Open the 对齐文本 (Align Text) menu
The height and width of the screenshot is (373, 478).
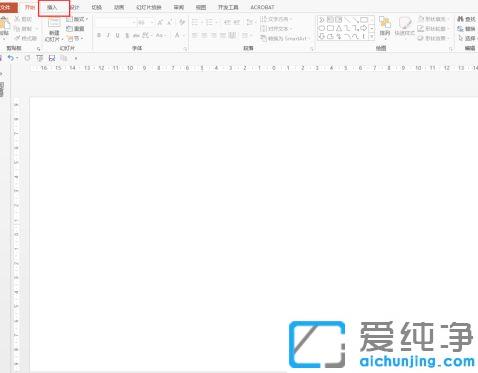tap(276, 29)
